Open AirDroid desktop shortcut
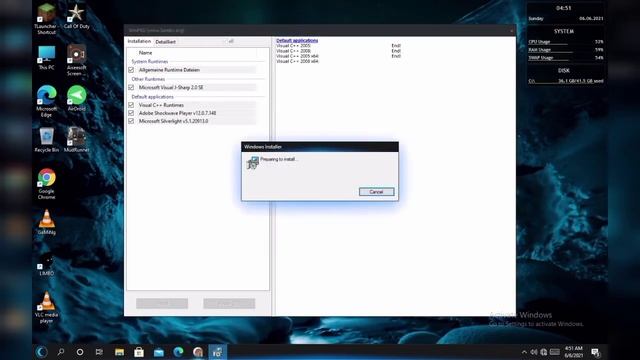The image size is (640, 360). (76, 98)
